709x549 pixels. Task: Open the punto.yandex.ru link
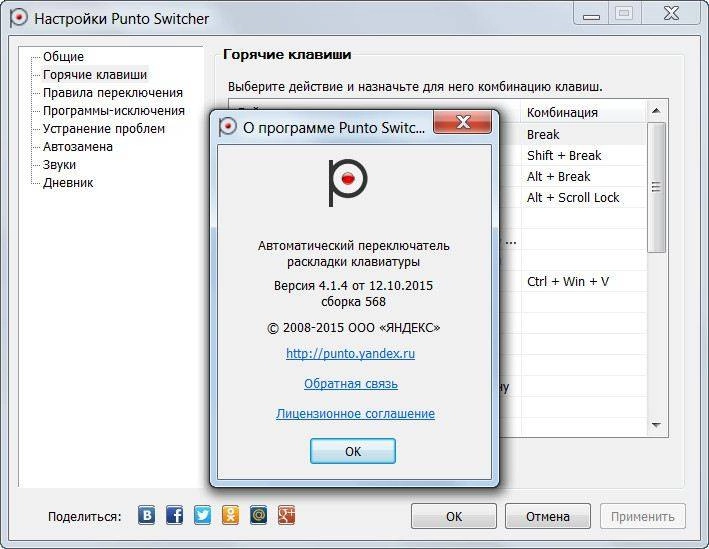(350, 353)
